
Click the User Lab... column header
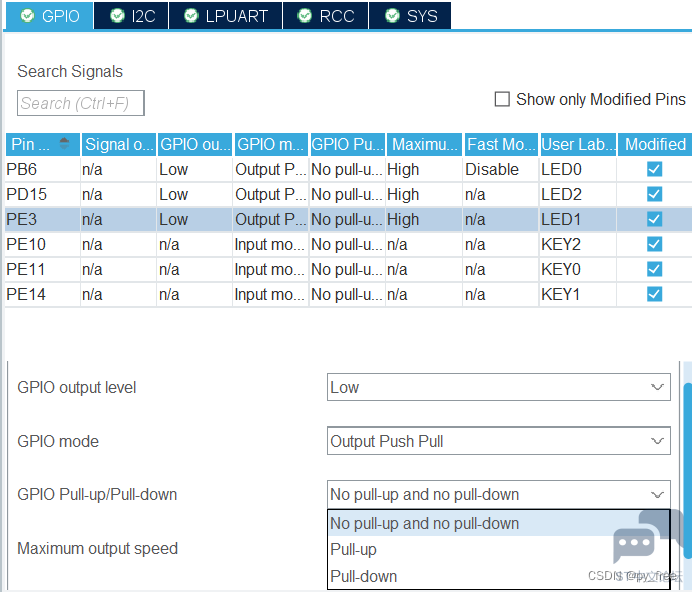point(578,144)
